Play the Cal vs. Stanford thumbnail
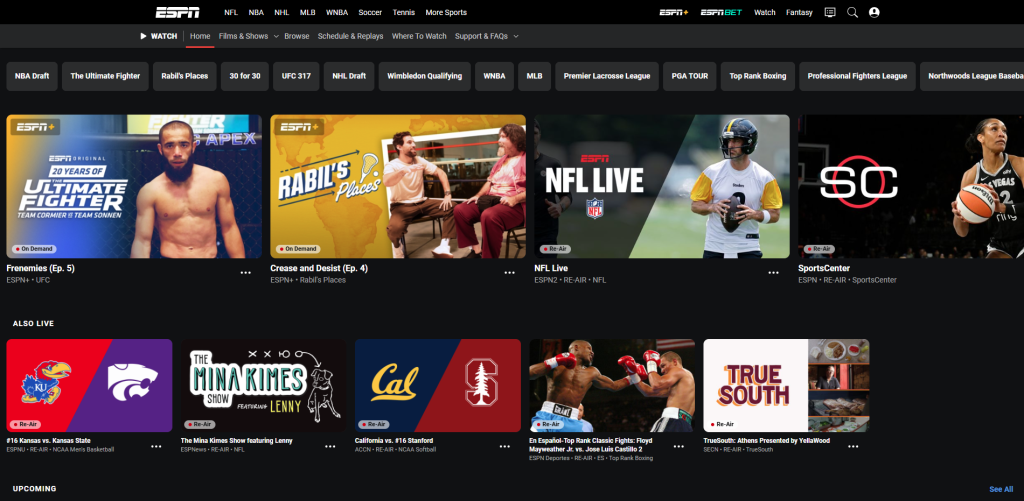 (438, 385)
